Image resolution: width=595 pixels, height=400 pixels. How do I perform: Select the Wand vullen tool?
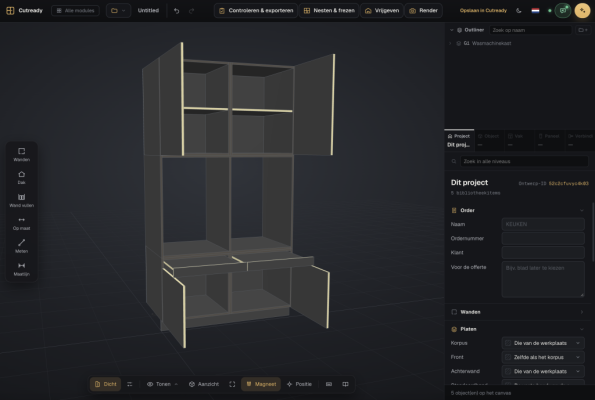pos(22,200)
